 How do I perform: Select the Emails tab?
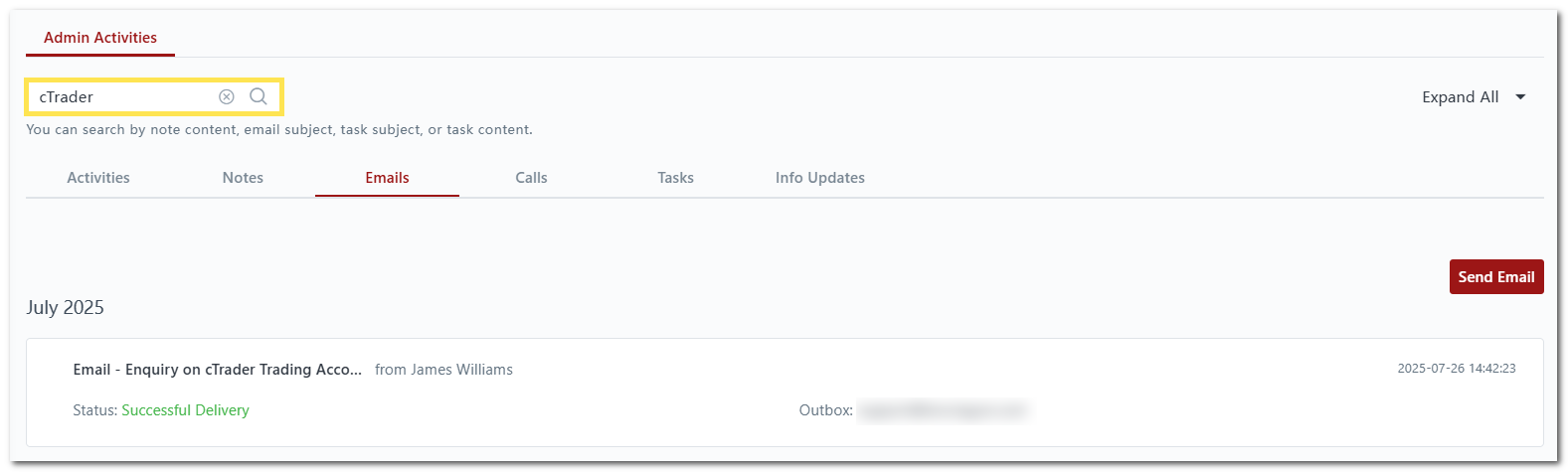[x=387, y=178]
